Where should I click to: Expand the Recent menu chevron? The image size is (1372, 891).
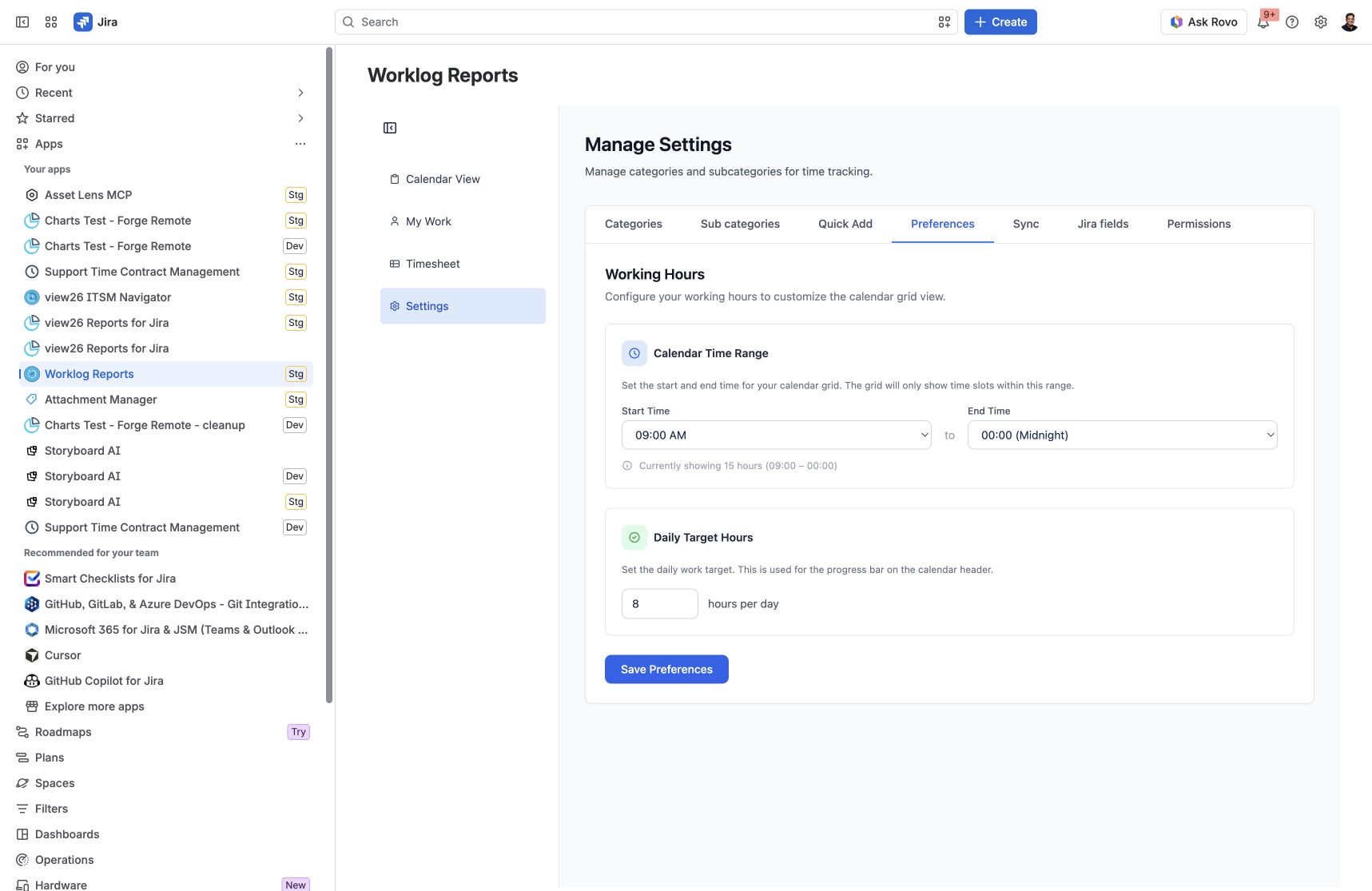click(x=300, y=93)
